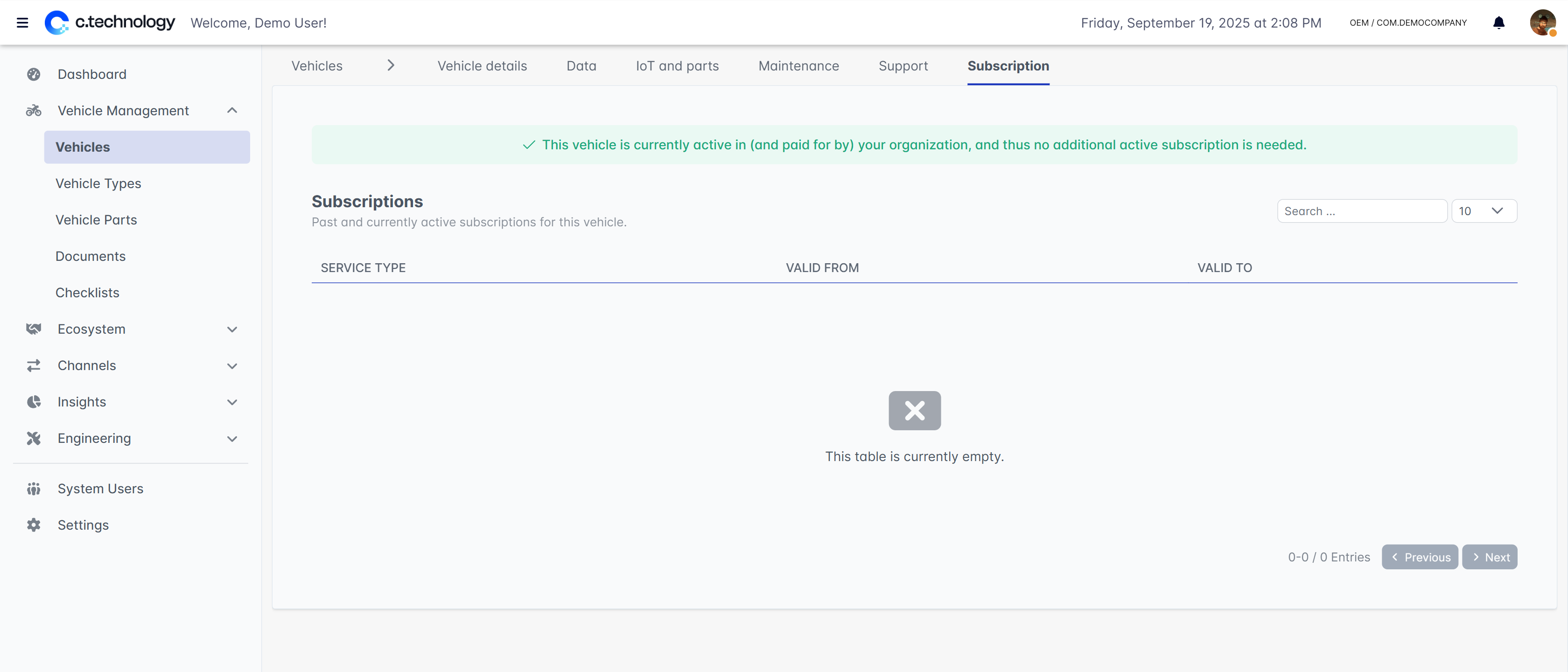Click the Previous pagination button
Image resolution: width=1568 pixels, height=672 pixels.
pos(1420,557)
